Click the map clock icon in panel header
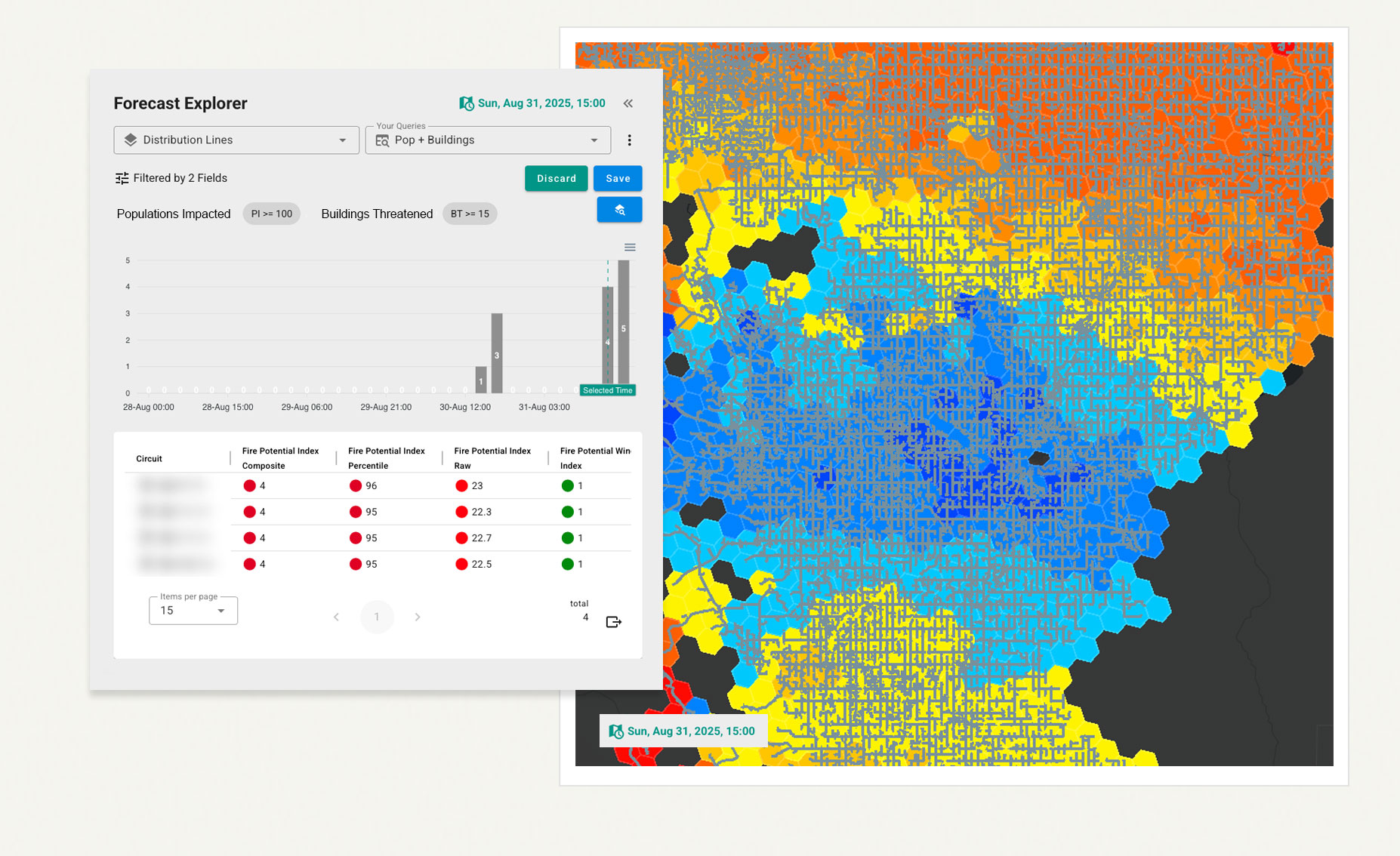The width and height of the screenshot is (1400, 856). coord(467,103)
